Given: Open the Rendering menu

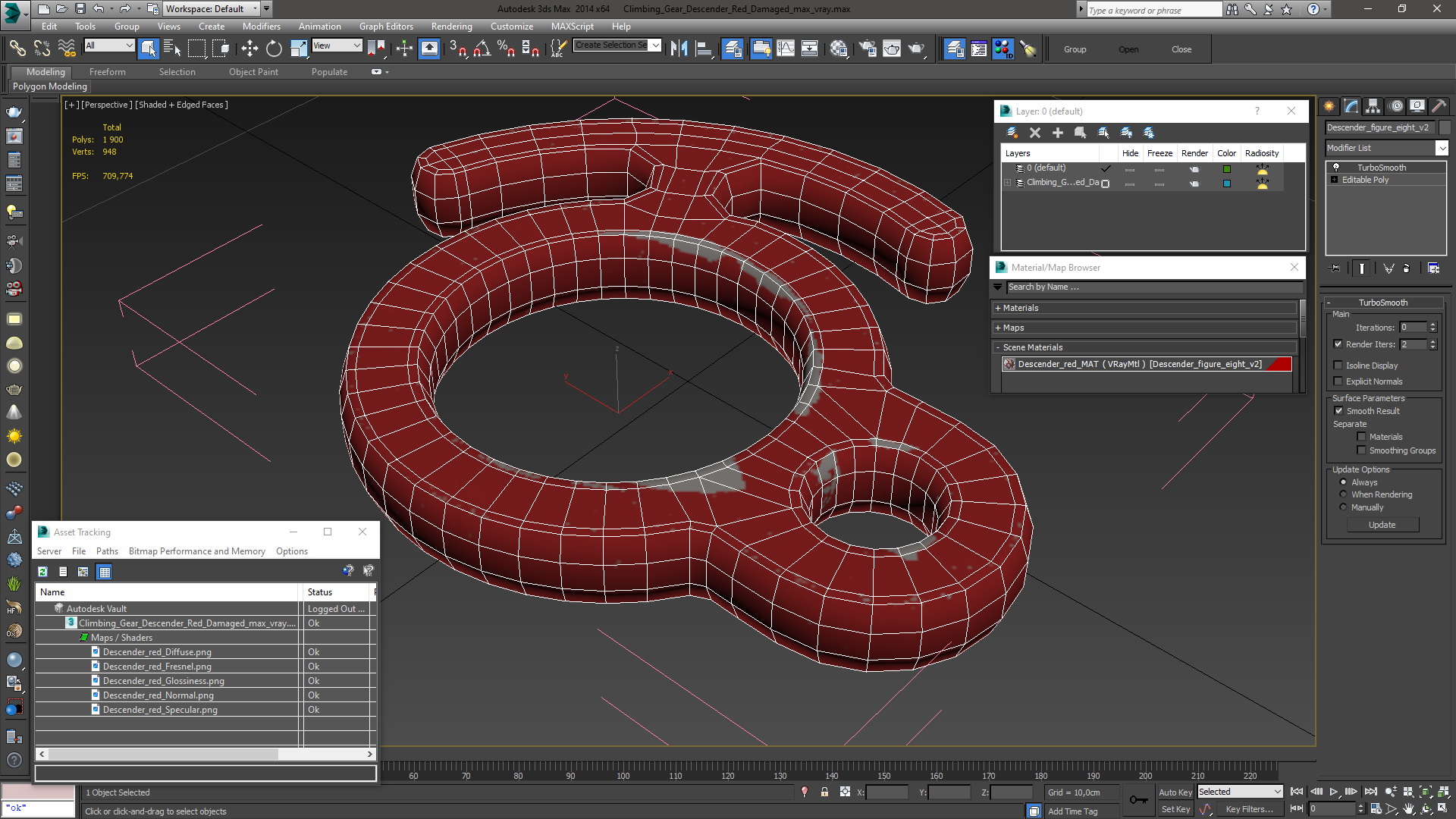Looking at the screenshot, I should [451, 26].
